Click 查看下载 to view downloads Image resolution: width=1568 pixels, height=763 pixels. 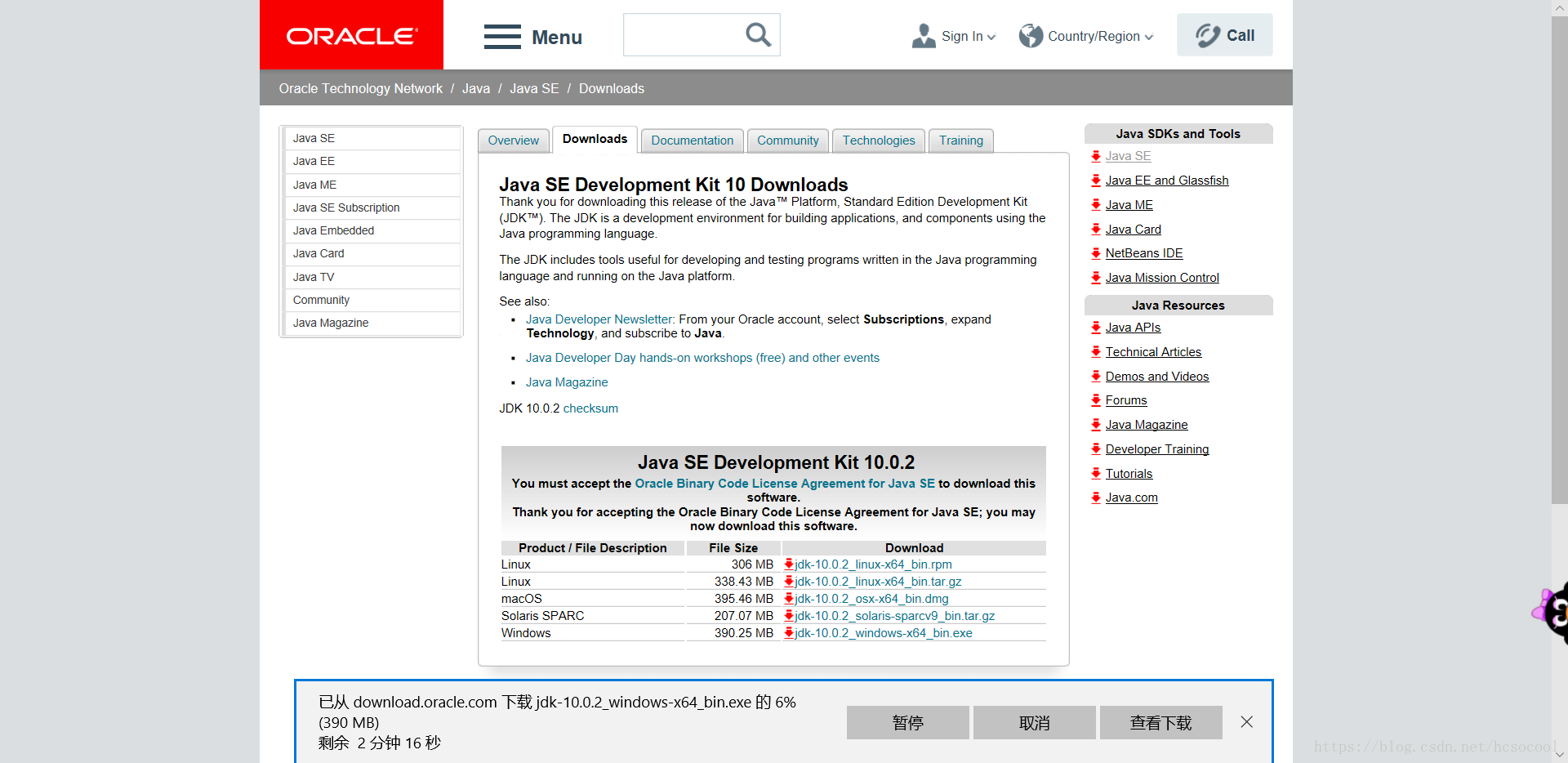pos(1161,723)
